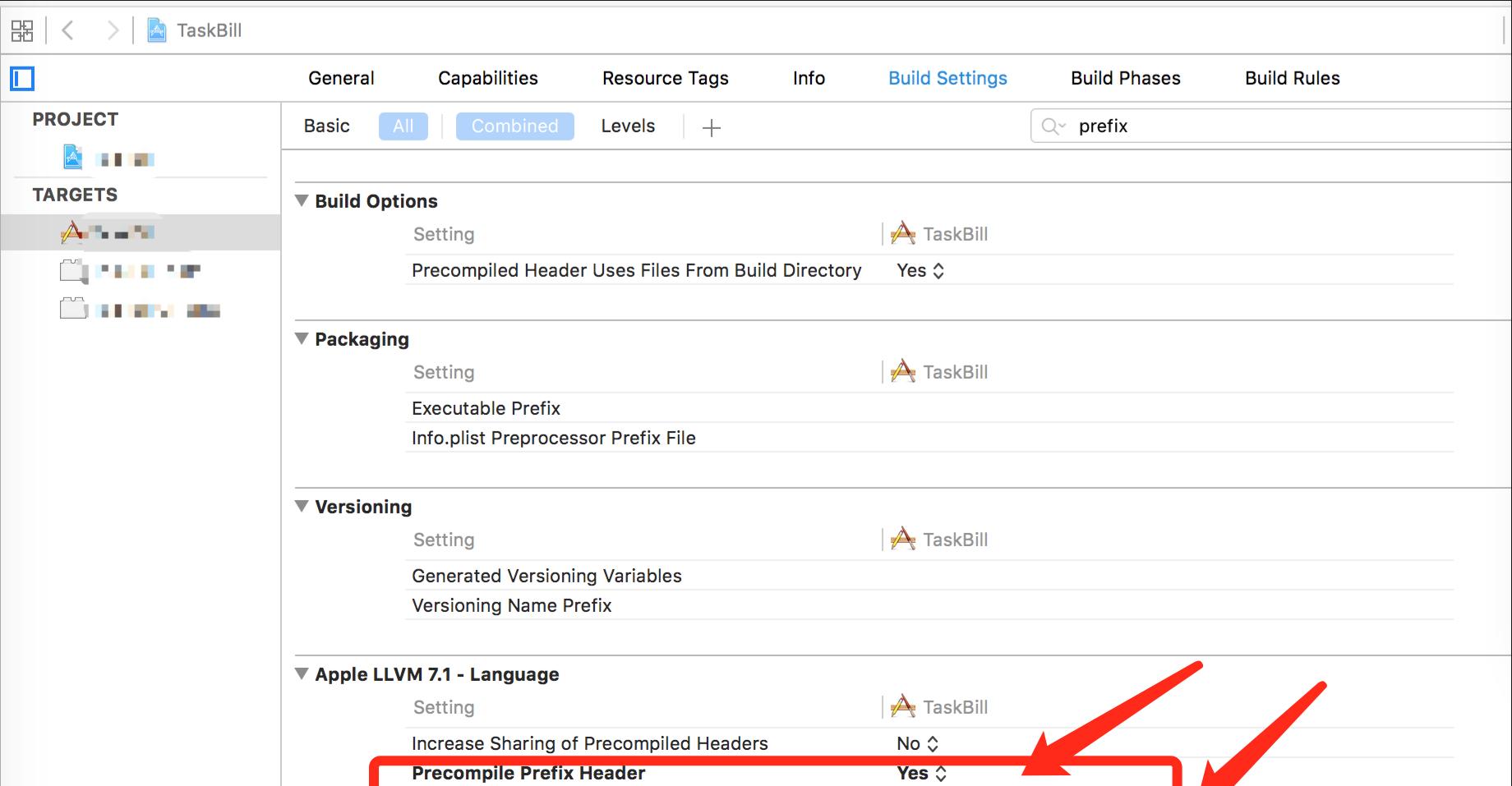Select Increase Sharing of Precompiled Headers name
1512x786 pixels.
point(589,743)
